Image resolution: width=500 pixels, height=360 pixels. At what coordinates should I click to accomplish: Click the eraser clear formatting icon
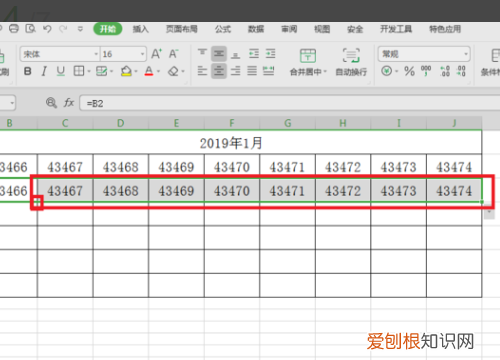tap(173, 71)
